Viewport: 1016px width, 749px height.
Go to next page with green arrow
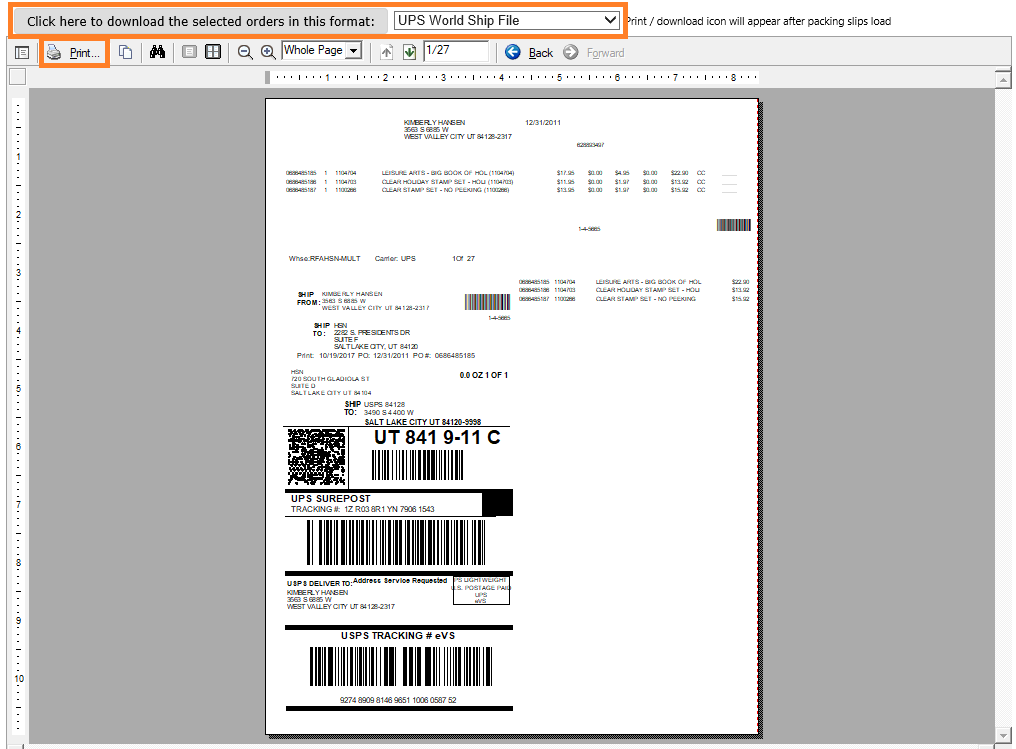(410, 52)
